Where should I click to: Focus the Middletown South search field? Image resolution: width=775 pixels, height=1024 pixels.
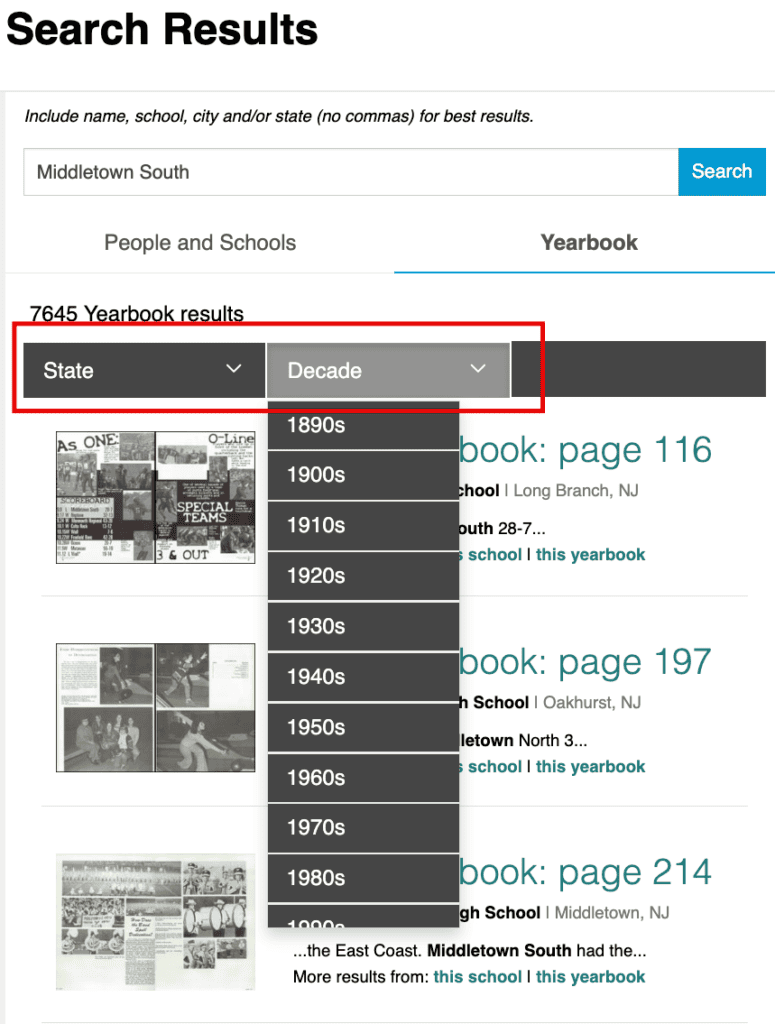point(351,172)
